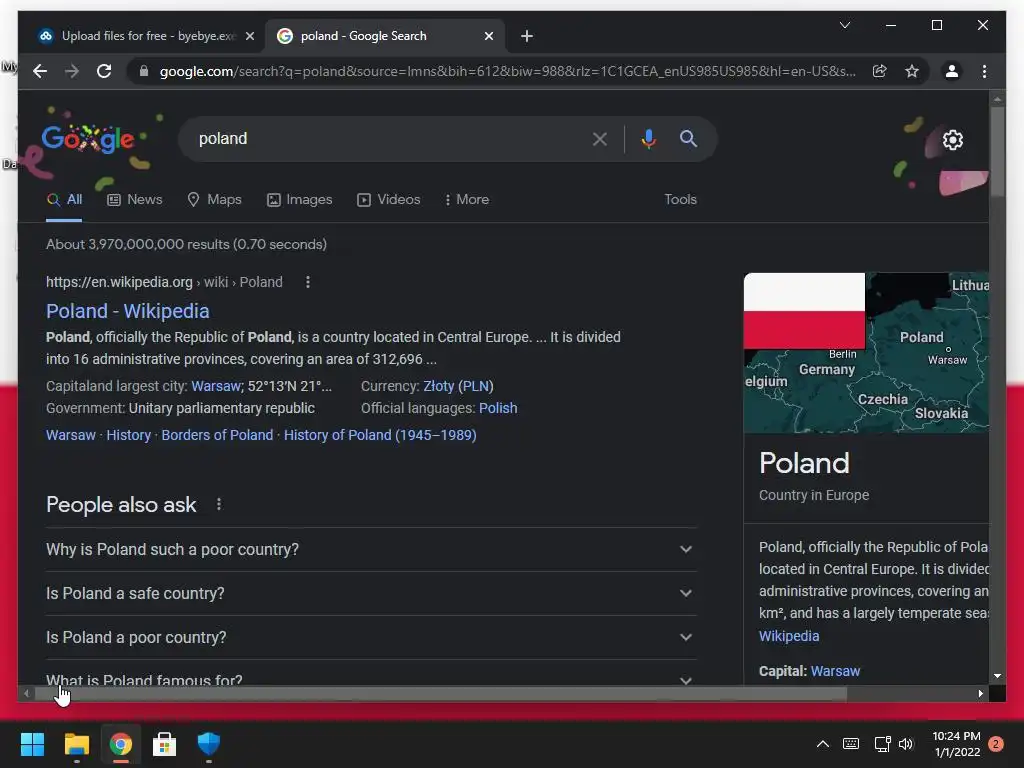The image size is (1024, 768).
Task: Close the 'Upload files for free' tab
Action: (x=249, y=36)
